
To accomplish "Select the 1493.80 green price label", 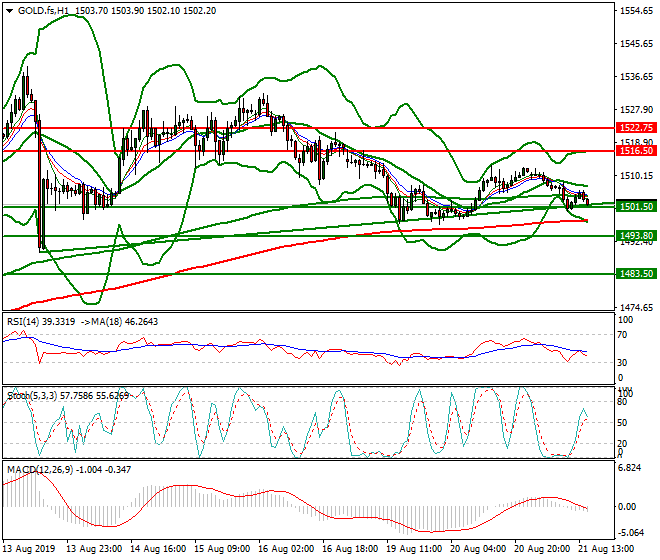I will point(636,235).
